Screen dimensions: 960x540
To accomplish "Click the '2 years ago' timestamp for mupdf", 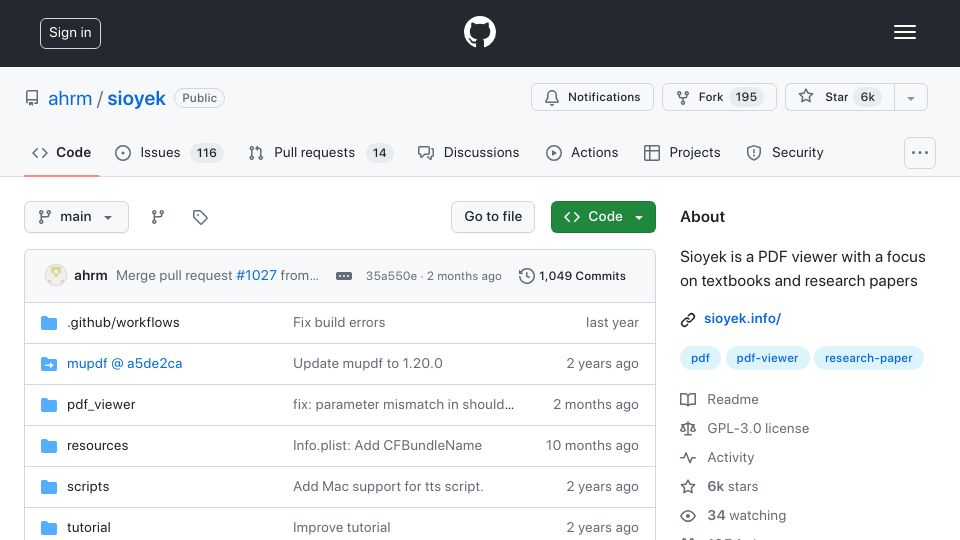I will [602, 364].
